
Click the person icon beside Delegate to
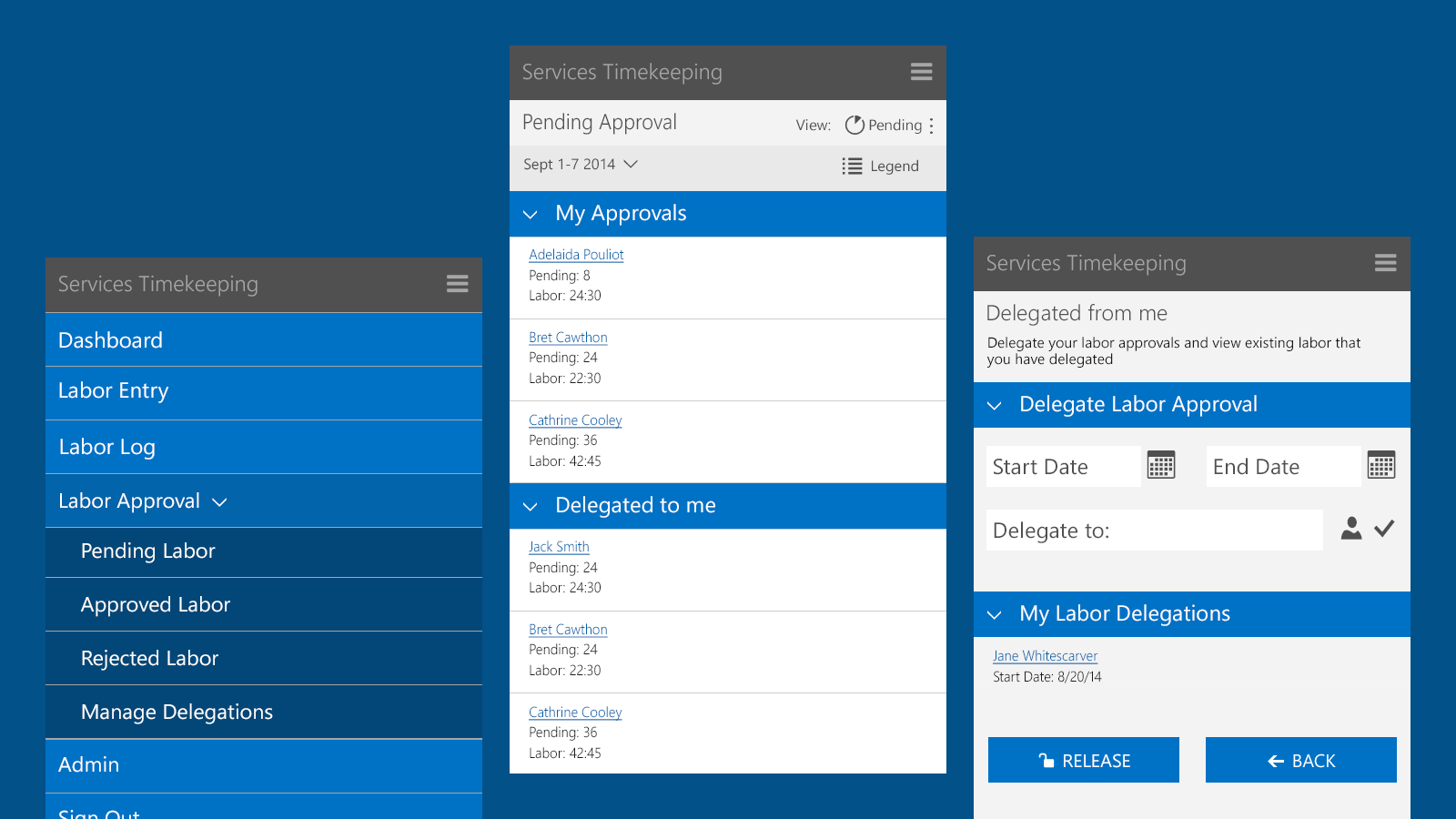1351,529
